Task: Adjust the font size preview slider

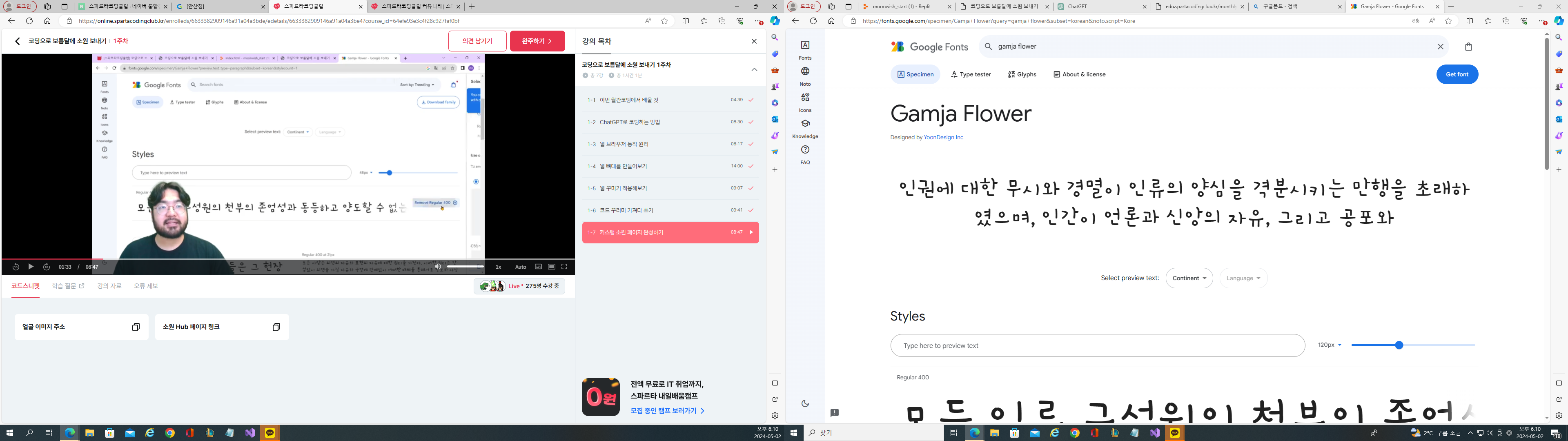Action: tap(1413, 345)
